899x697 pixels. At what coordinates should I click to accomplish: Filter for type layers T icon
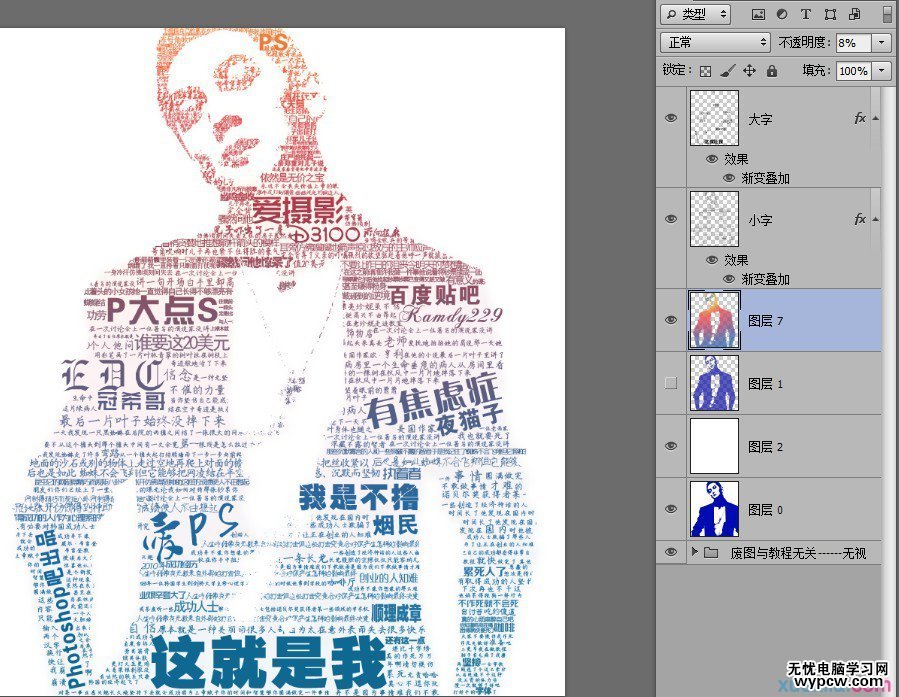(806, 14)
